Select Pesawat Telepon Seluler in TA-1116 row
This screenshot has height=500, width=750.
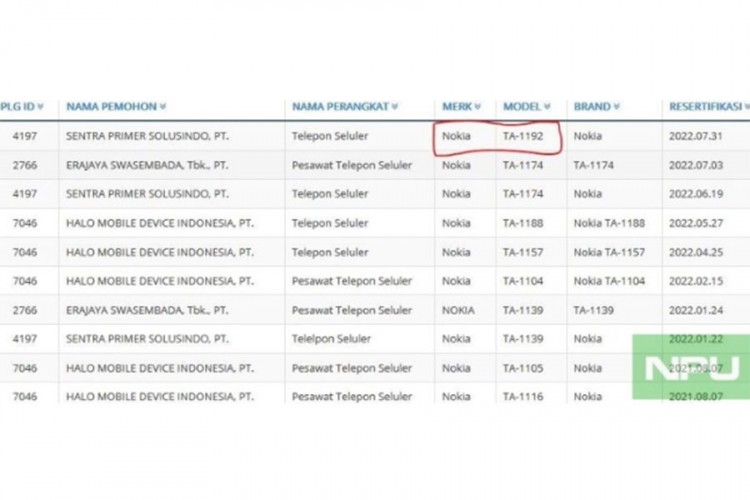click(352, 397)
